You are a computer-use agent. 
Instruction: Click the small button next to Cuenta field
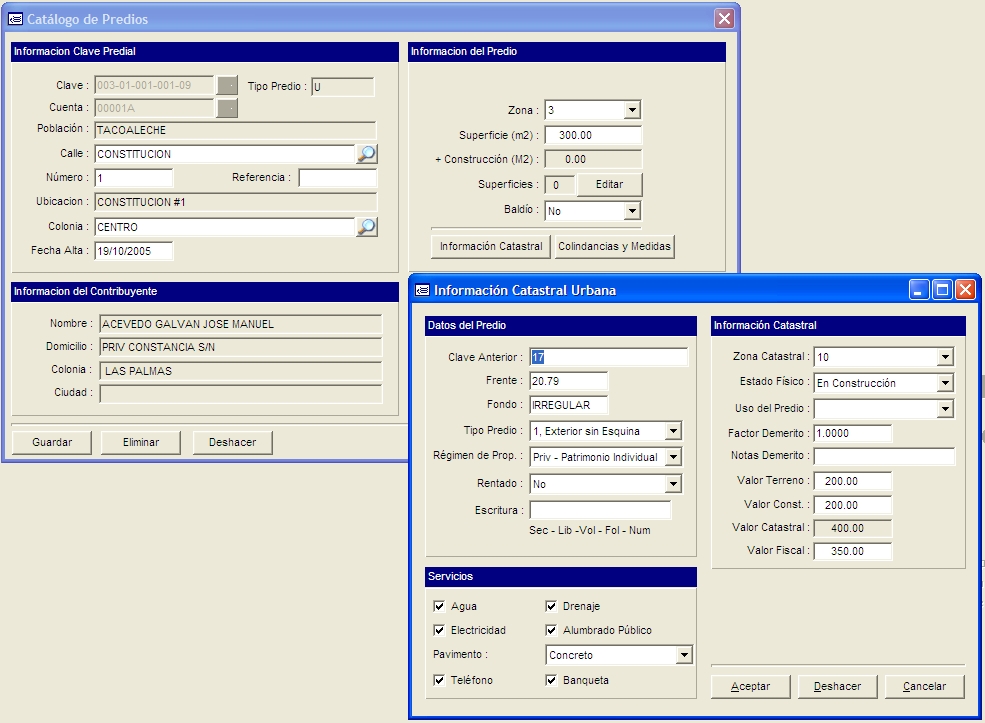227,108
